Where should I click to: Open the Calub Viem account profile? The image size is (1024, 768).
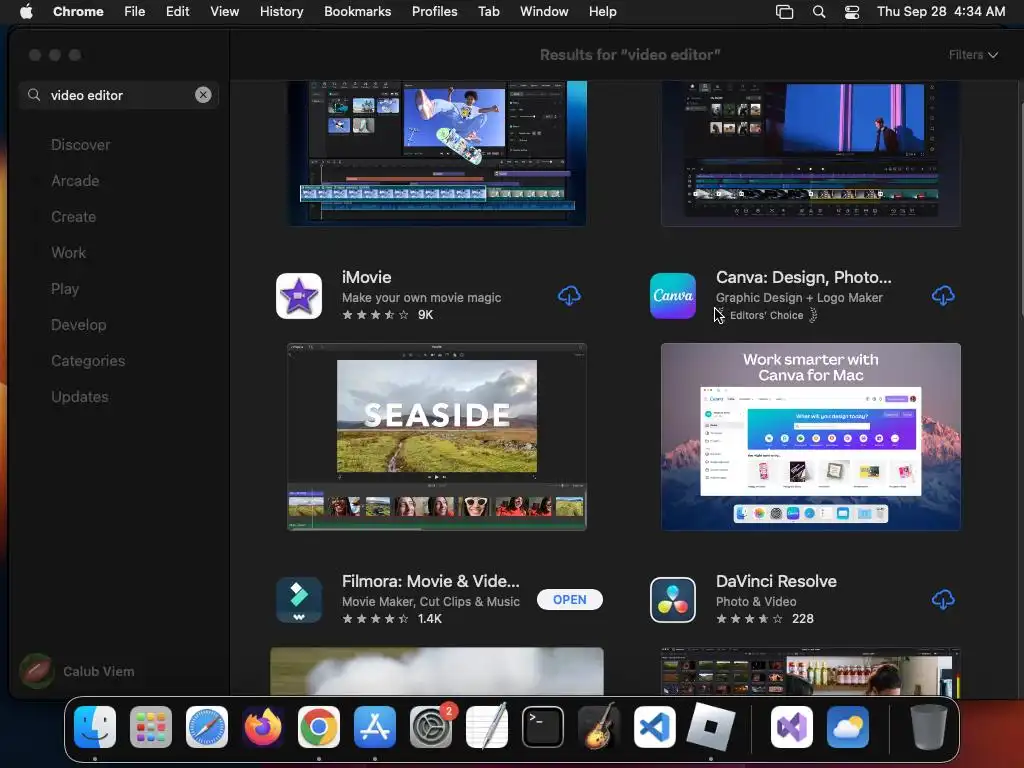click(x=77, y=671)
